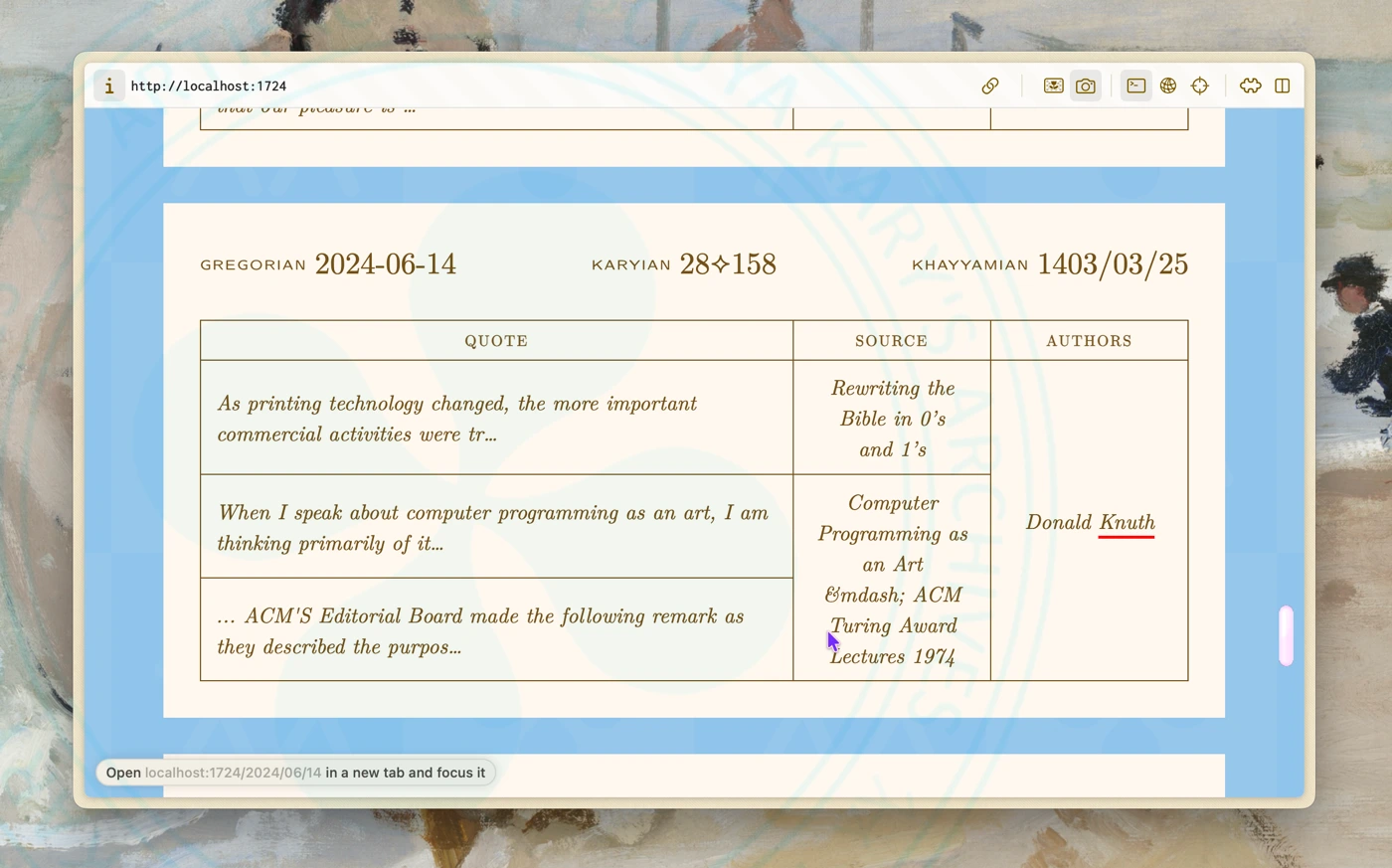The width and height of the screenshot is (1392, 868).
Task: Toggle the terminal console panel
Action: click(x=1135, y=86)
